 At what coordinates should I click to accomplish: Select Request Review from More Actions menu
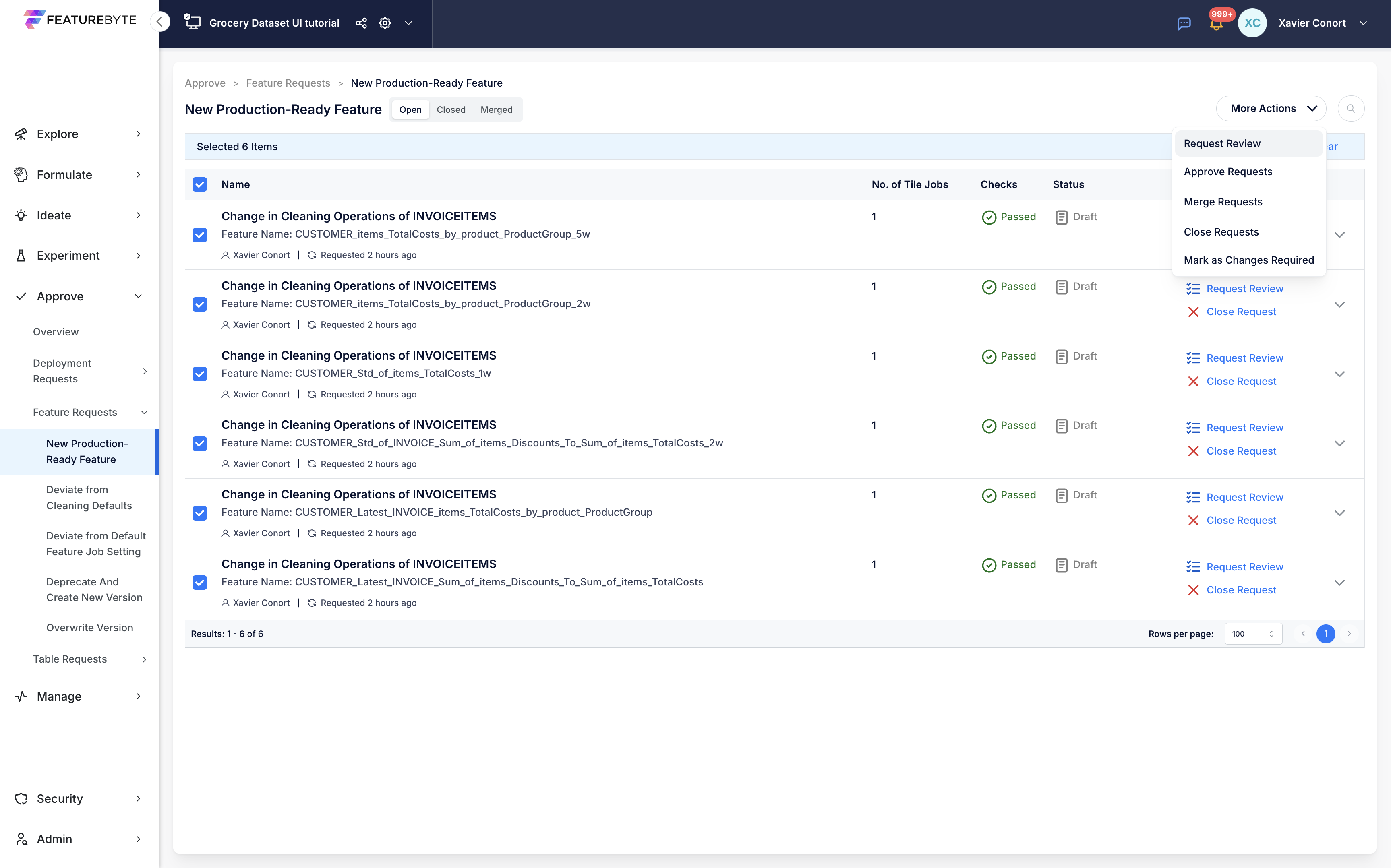(1248, 143)
